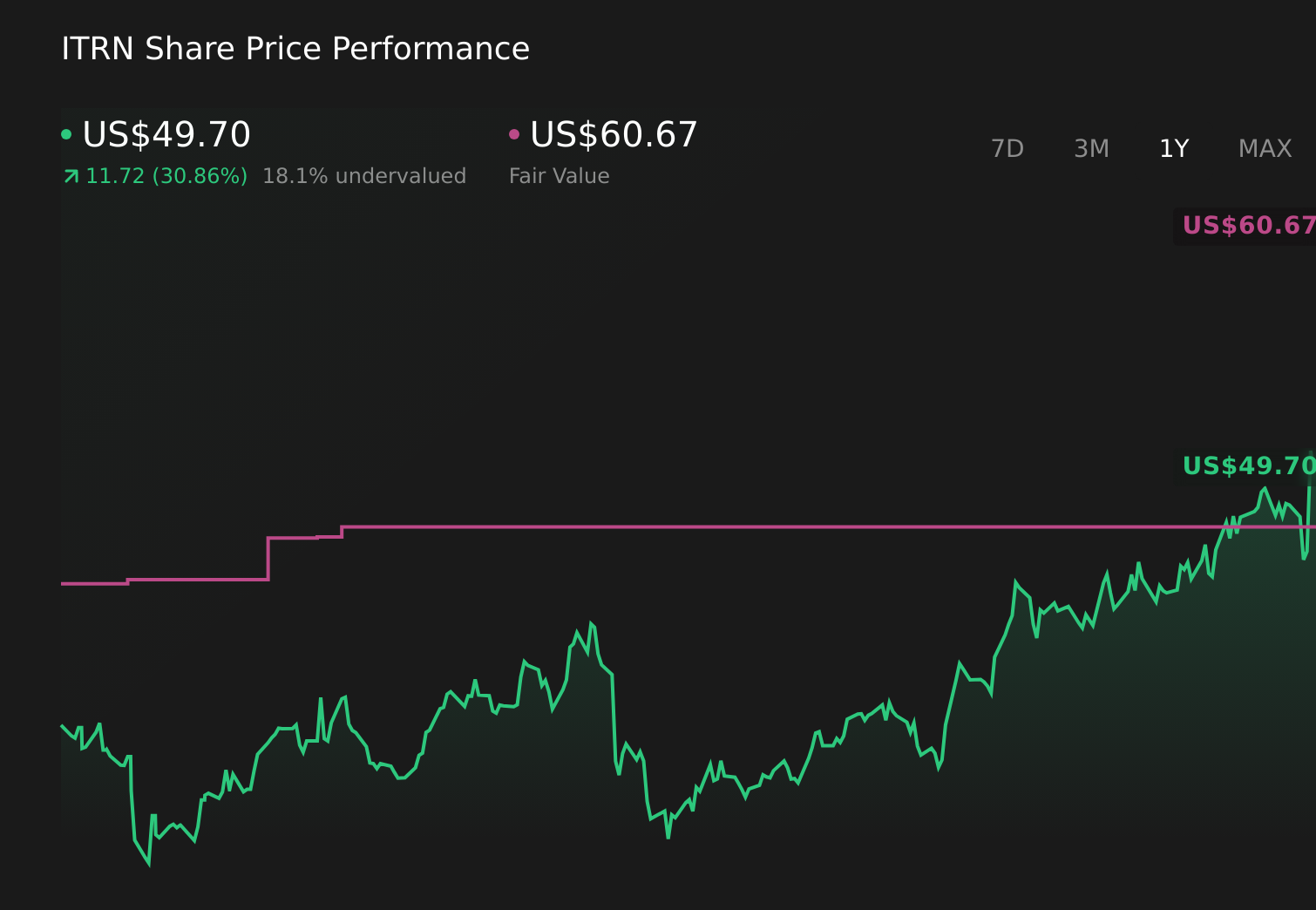
Task: Select the pink fair value step line
Action: [x=697, y=526]
